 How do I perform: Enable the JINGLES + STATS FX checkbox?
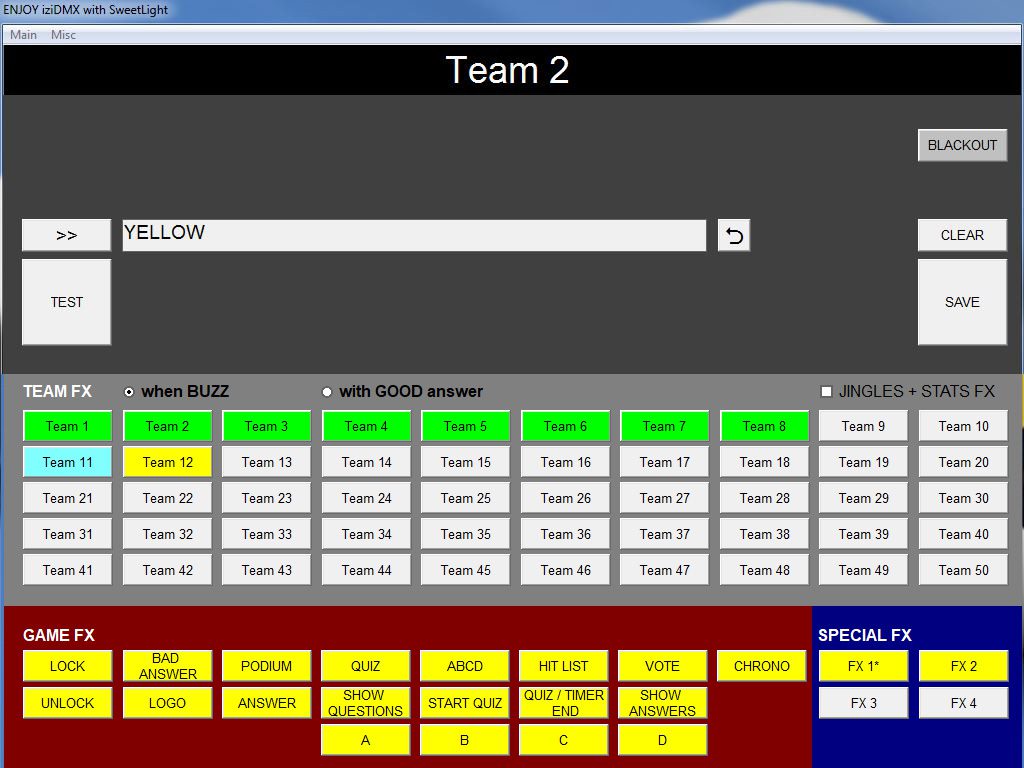click(x=826, y=391)
